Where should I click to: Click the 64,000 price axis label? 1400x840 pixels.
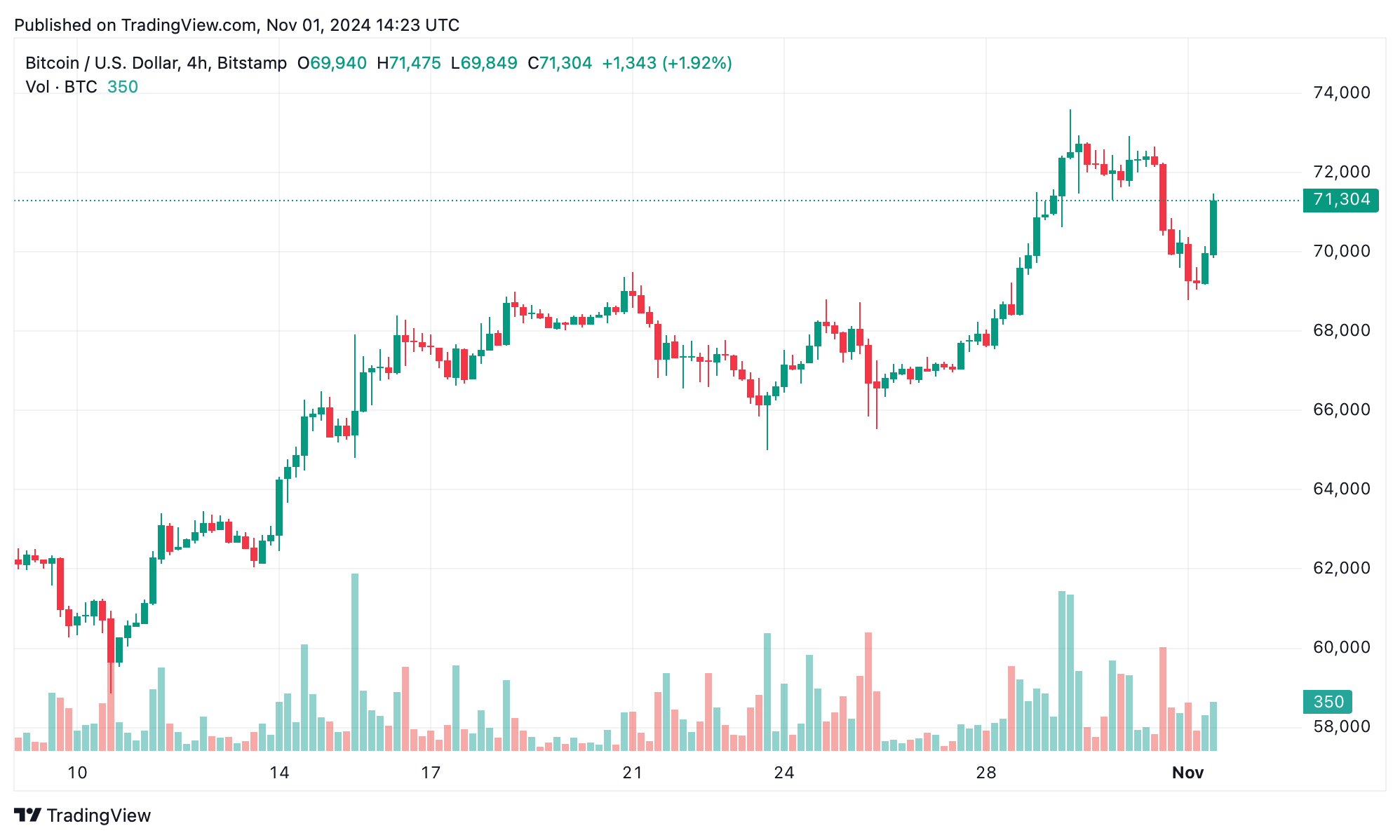tap(1341, 489)
